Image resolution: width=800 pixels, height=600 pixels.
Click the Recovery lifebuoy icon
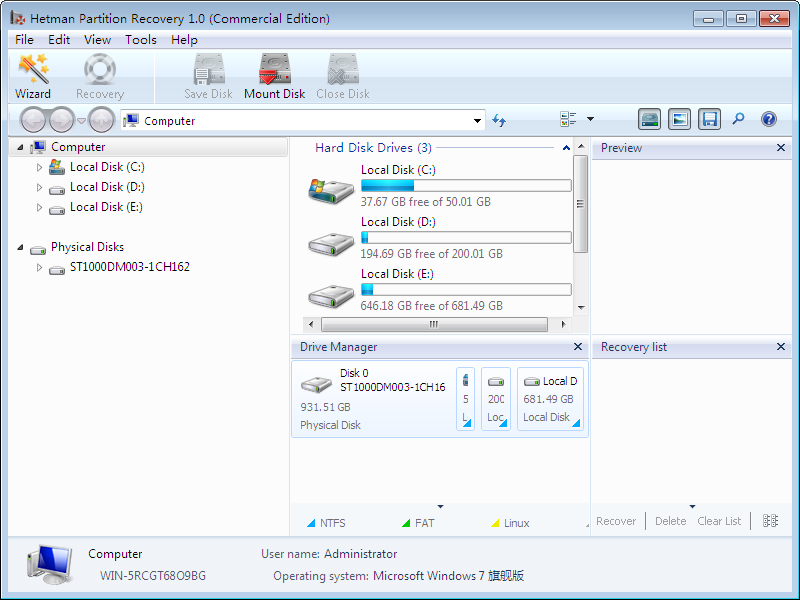(100, 69)
